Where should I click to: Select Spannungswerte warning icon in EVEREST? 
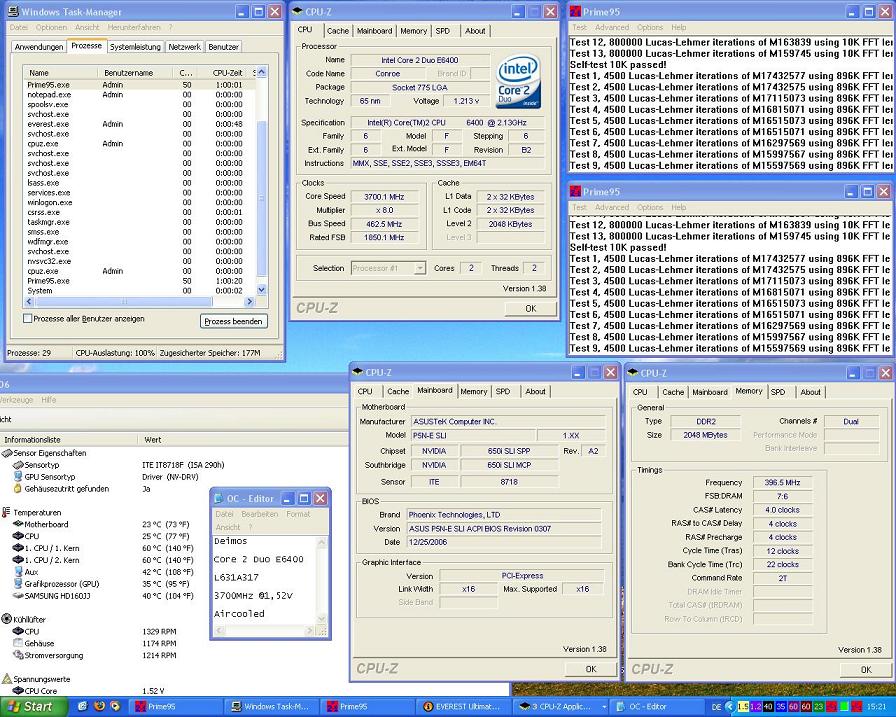[x=6, y=679]
